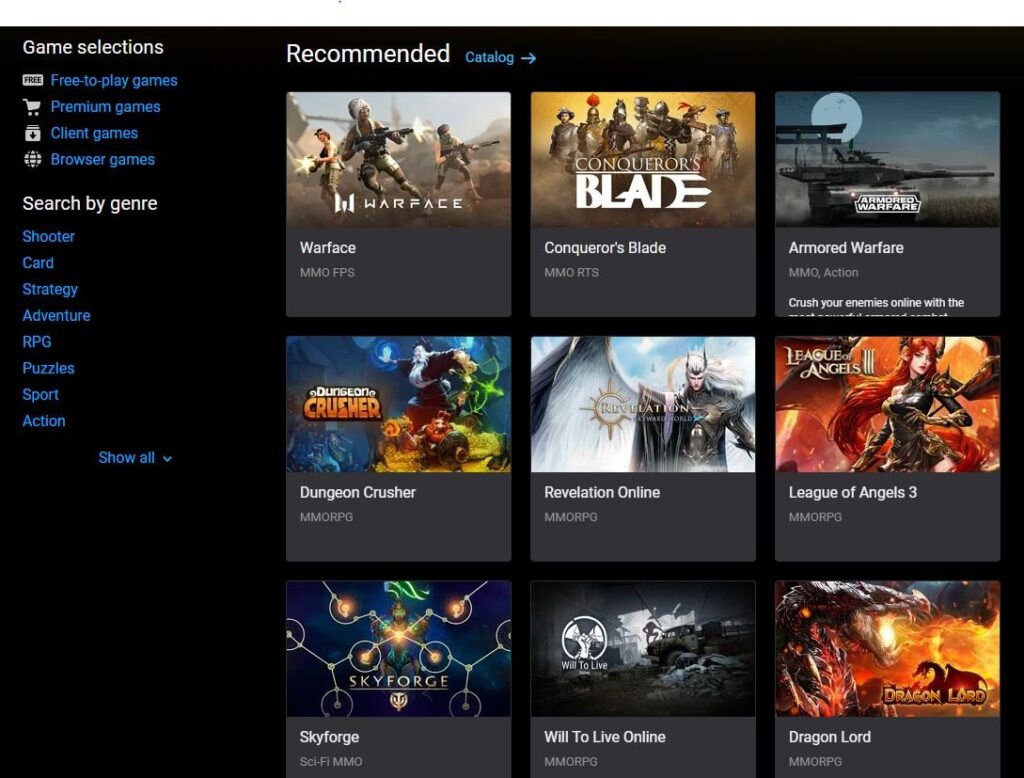
Task: Open the Dragon Lord cover image
Action: coord(888,649)
